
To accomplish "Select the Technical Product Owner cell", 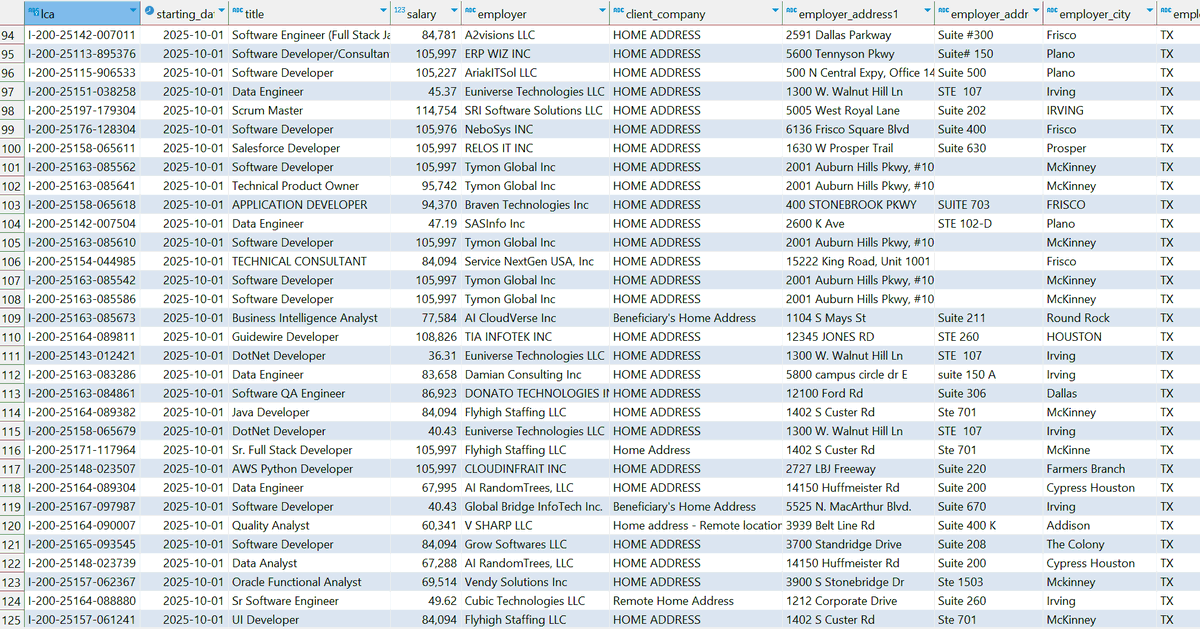I will [x=309, y=186].
